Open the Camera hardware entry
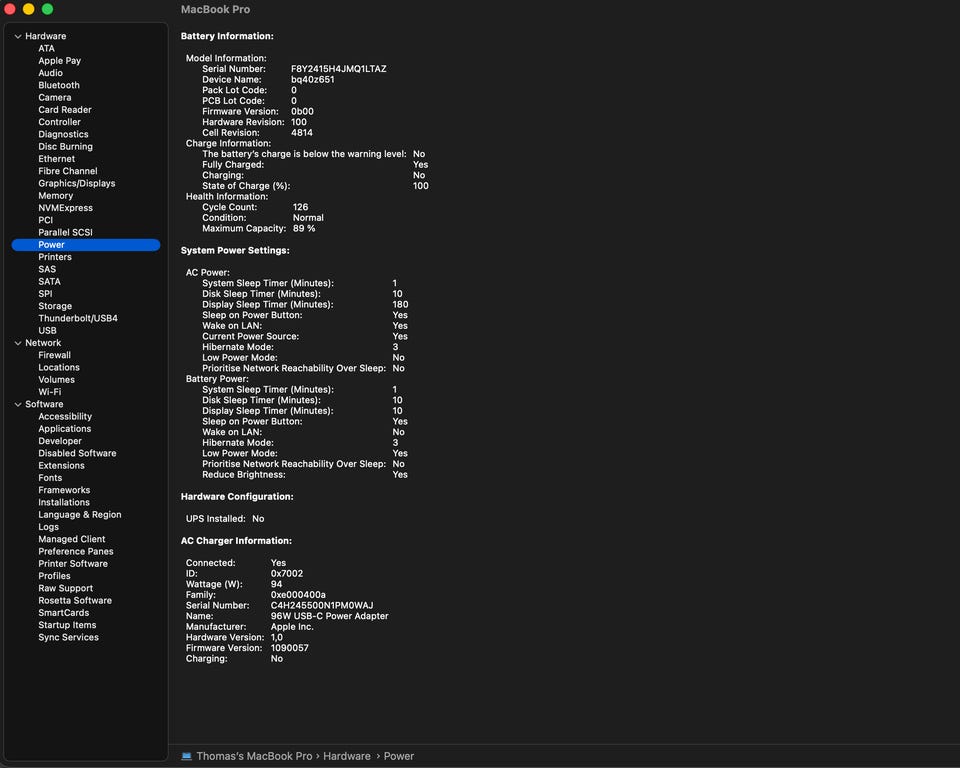The height and width of the screenshot is (768, 960). (54, 97)
